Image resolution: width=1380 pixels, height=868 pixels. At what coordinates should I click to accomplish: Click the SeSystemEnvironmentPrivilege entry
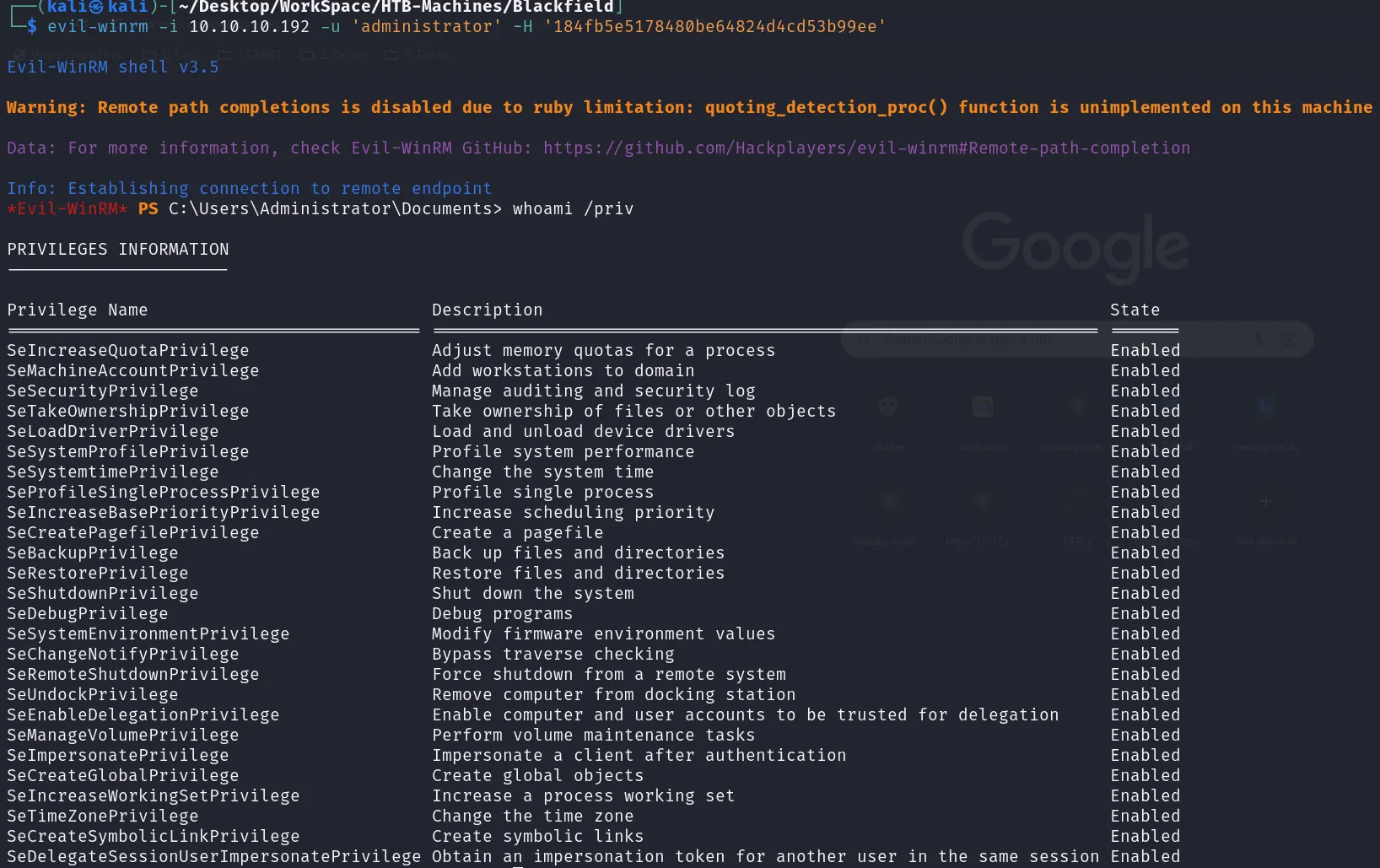coord(148,634)
